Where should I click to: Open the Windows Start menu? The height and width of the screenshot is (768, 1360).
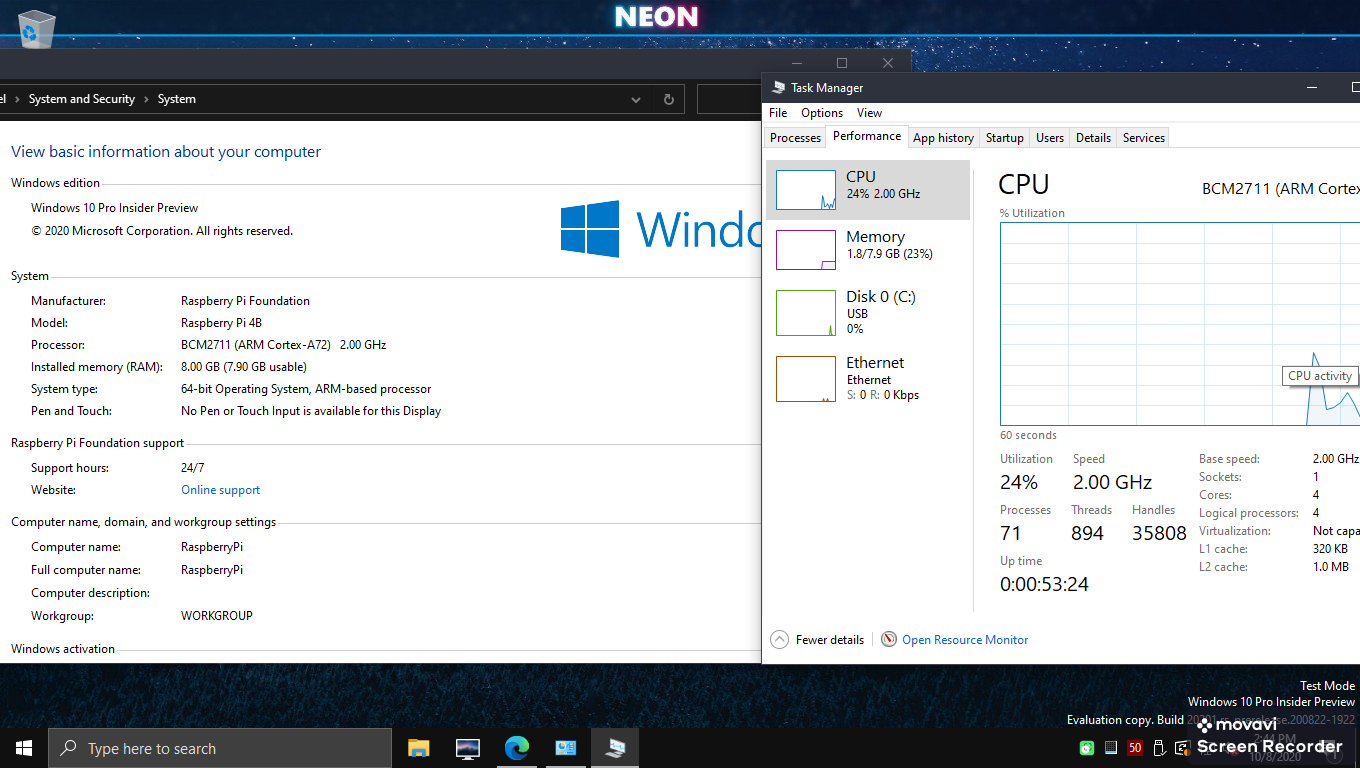pos(24,748)
